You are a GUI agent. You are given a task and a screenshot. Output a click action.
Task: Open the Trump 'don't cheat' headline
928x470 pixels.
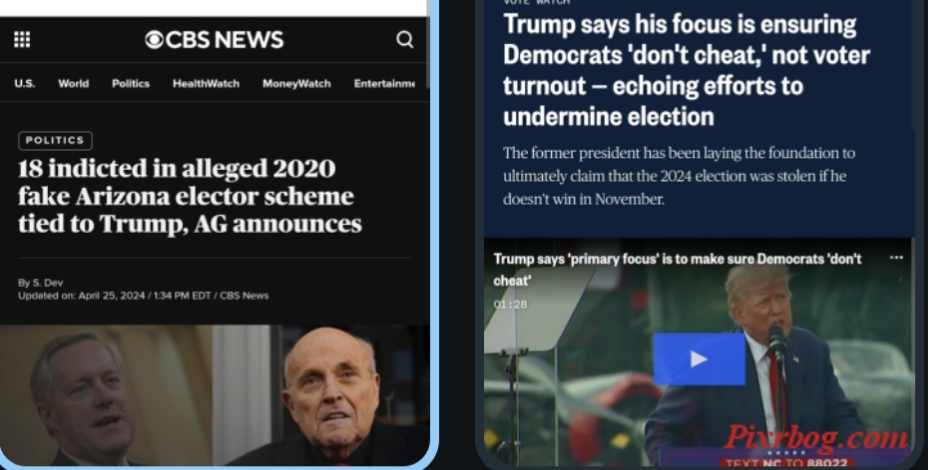coord(687,70)
